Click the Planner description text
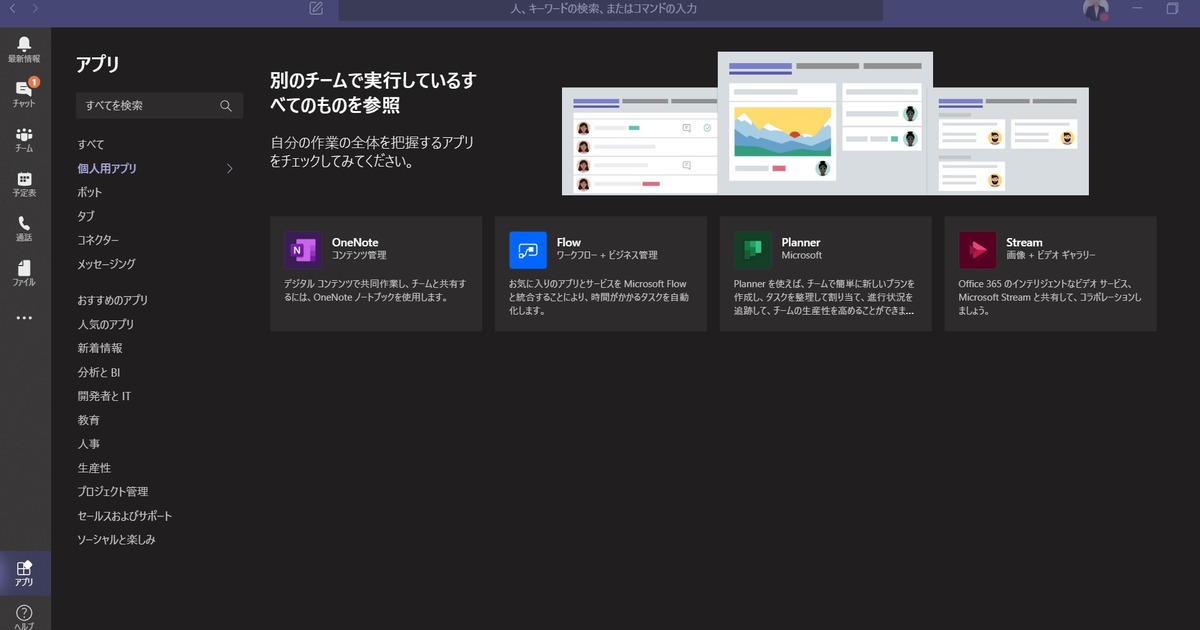The width and height of the screenshot is (1200, 630). click(824, 297)
